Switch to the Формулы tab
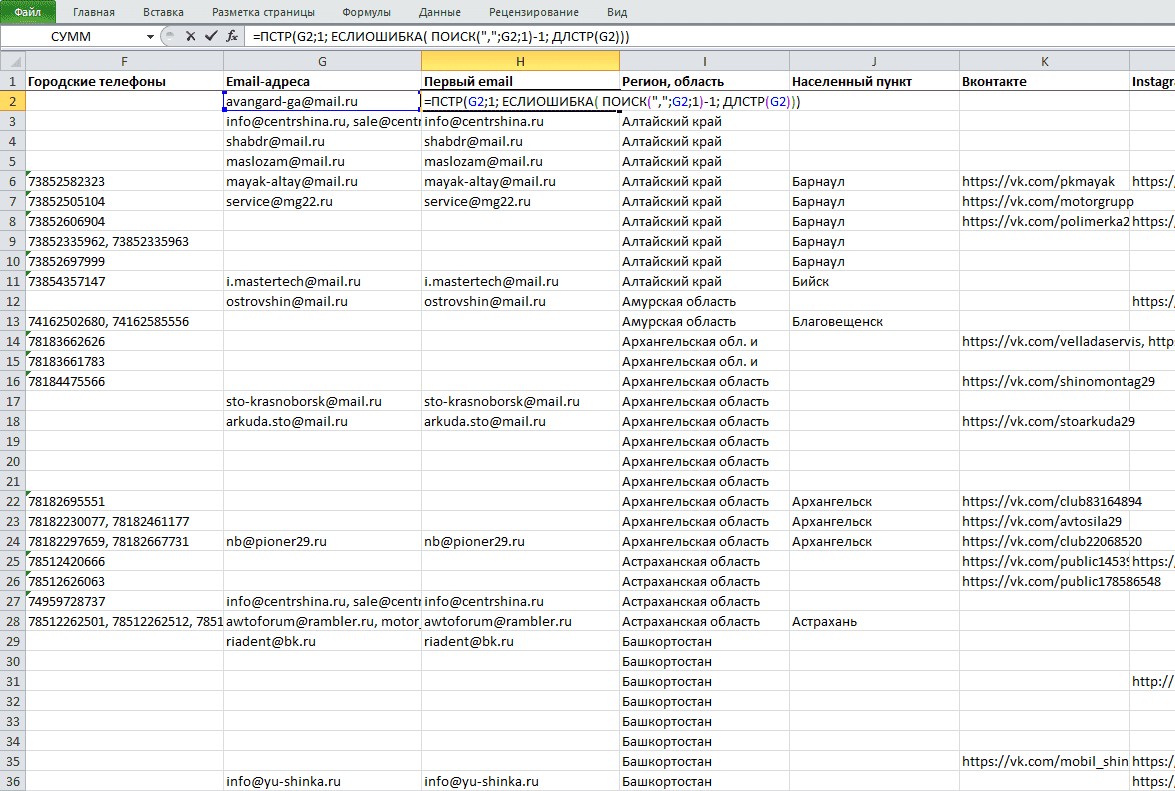1175x791 pixels. tap(366, 12)
